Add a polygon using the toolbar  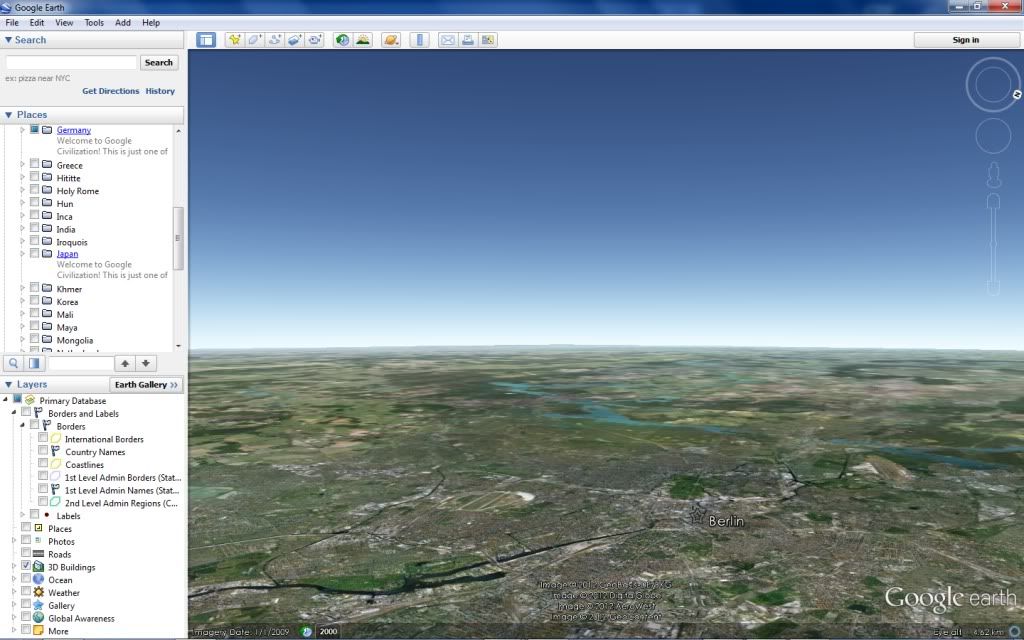(255, 40)
